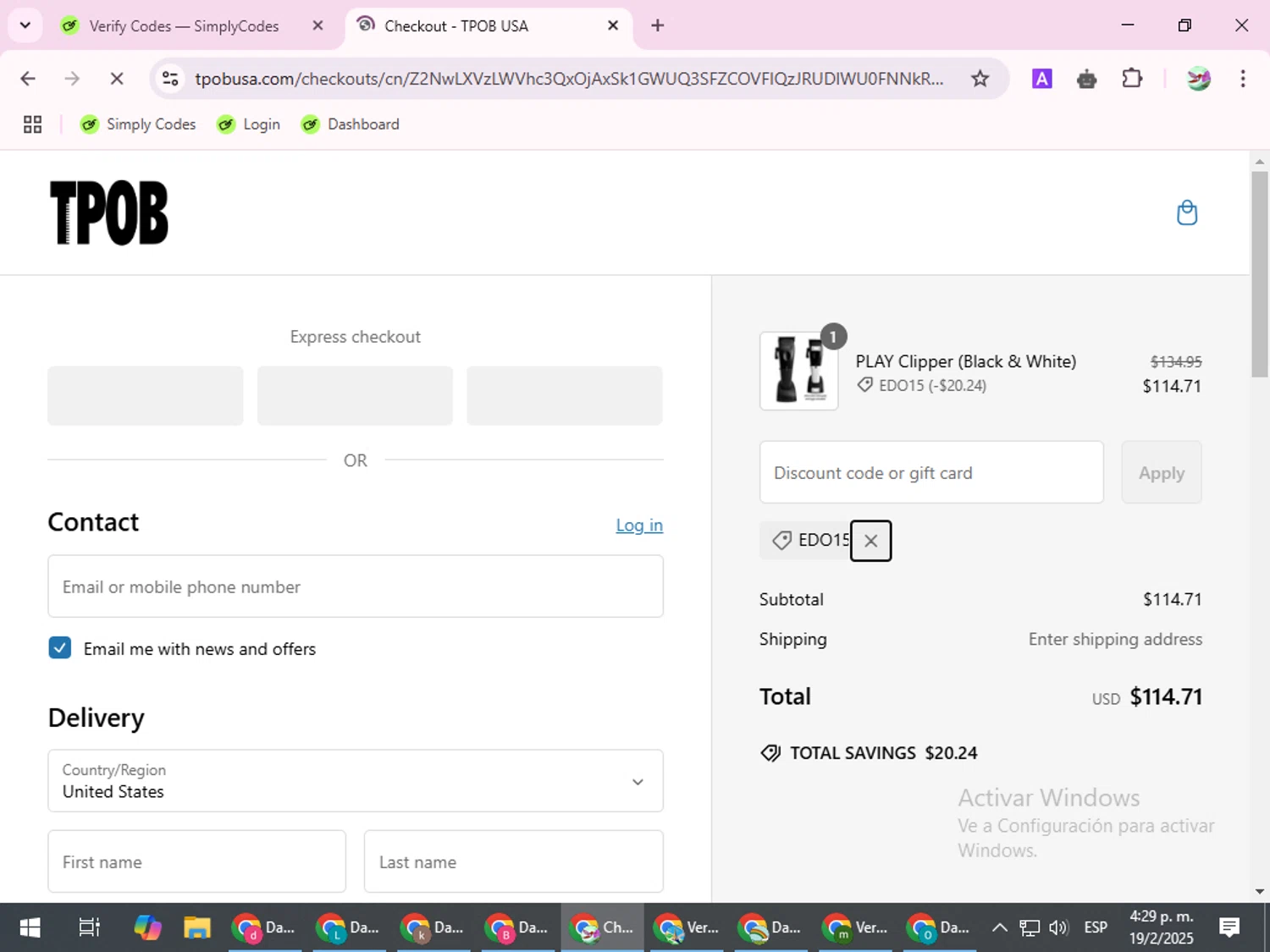Close the Checkout - TPOB USA tab
The image size is (1270, 952).
tap(613, 26)
